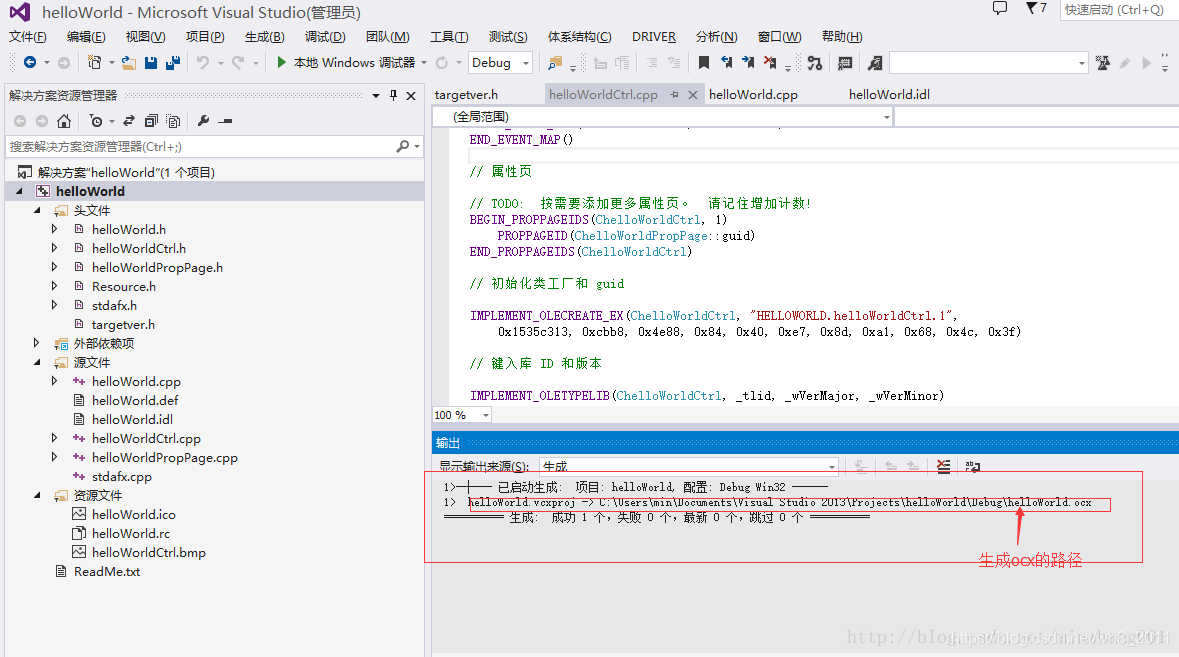Go to the next bookmark
This screenshot has height=657, width=1179.
click(748, 62)
